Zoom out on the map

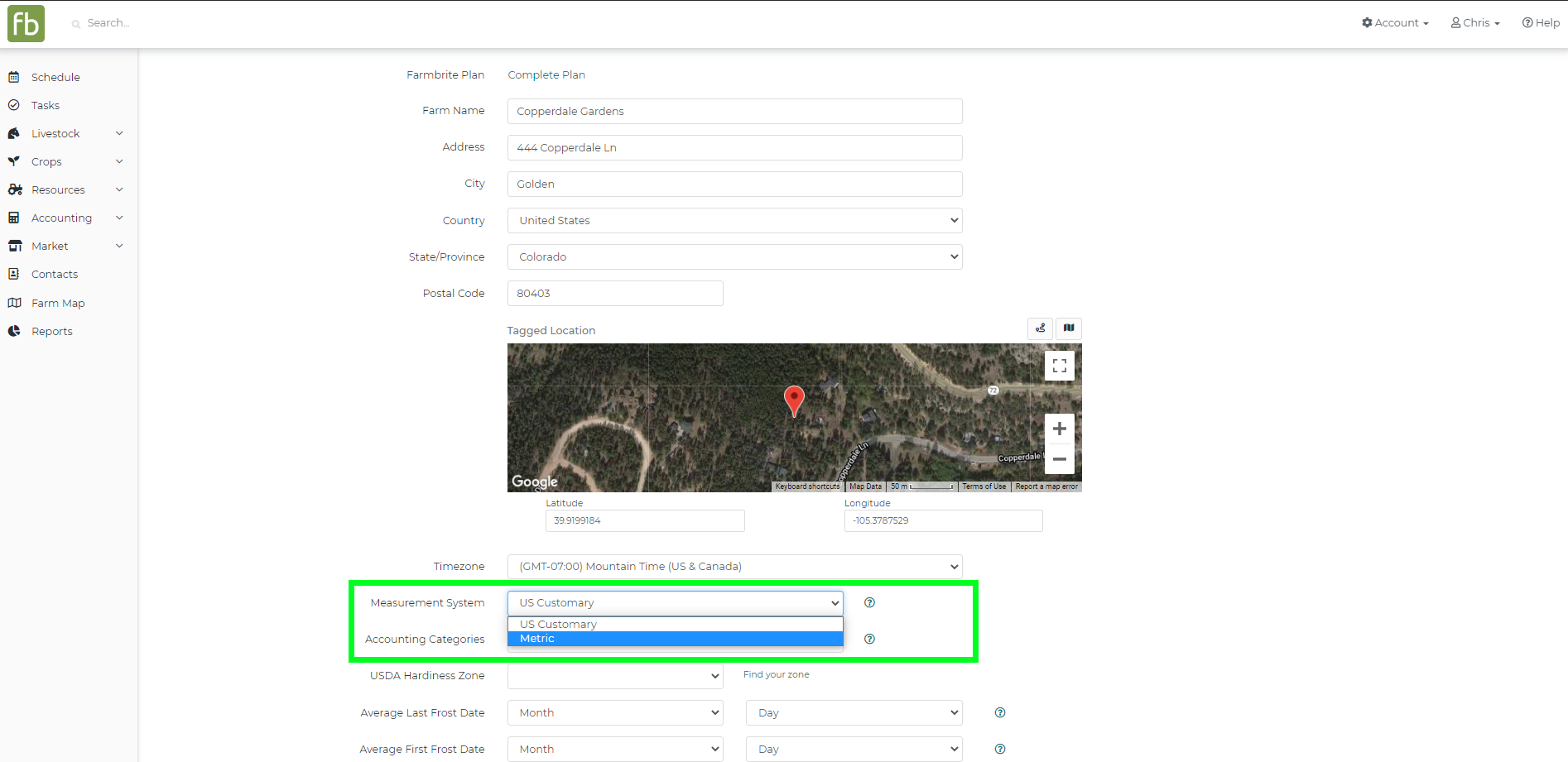[x=1059, y=459]
